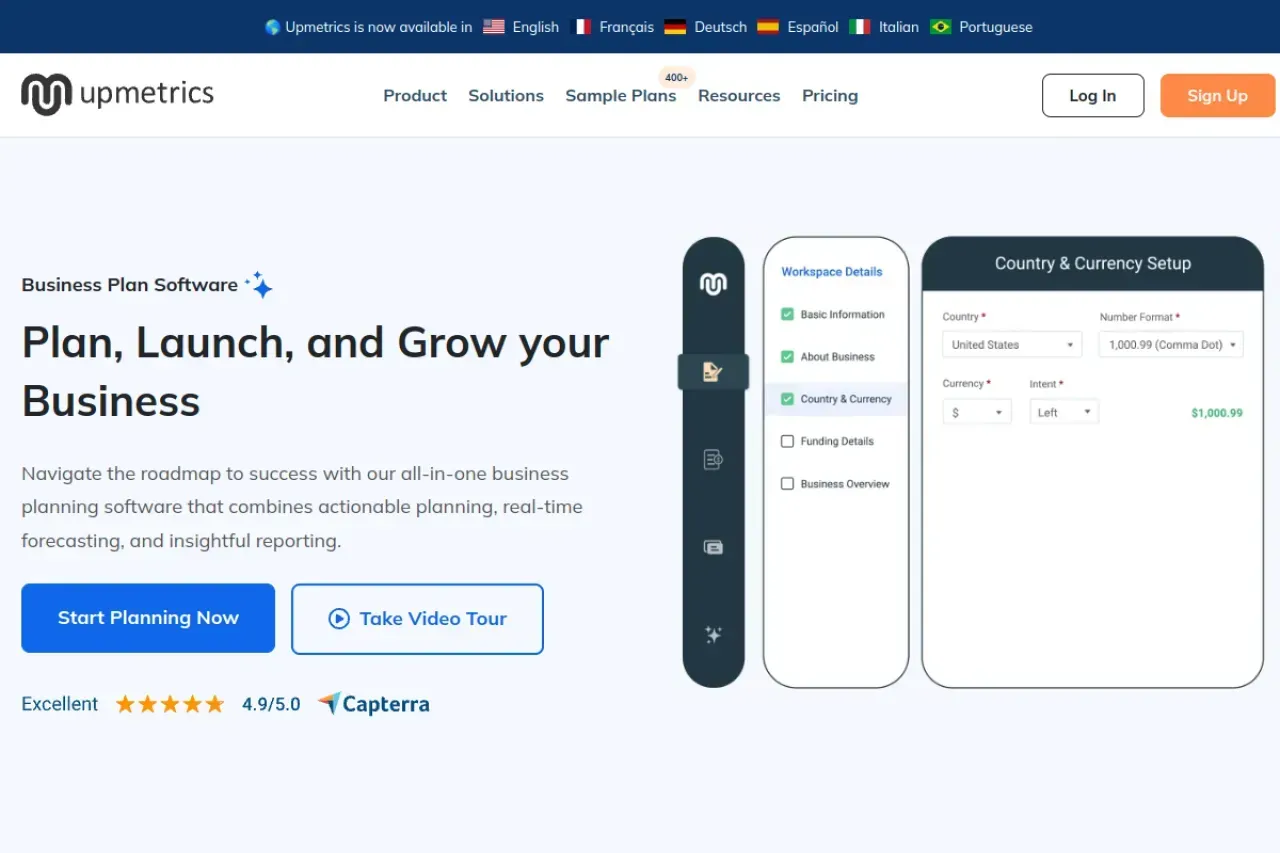The height and width of the screenshot is (853, 1280).
Task: Select the US flag icon for English
Action: tap(494, 27)
